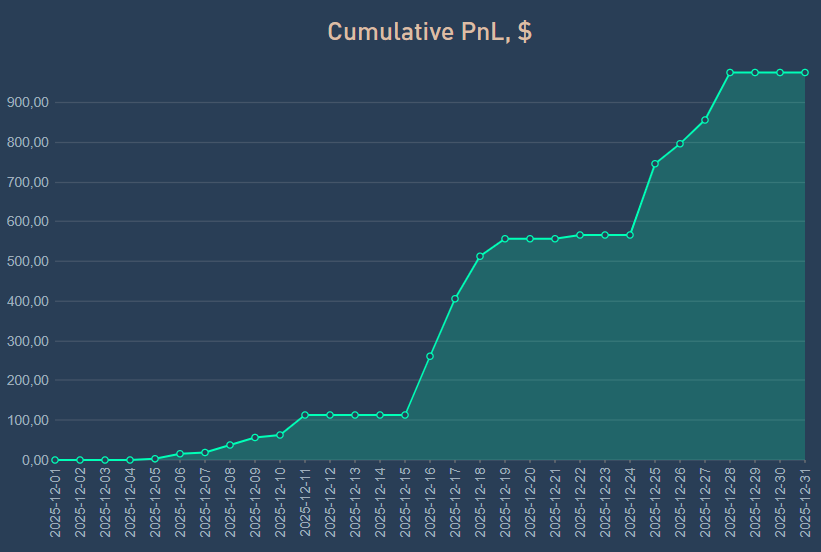
Task: Click the data point for 2025-12-16
Action: pos(430,356)
